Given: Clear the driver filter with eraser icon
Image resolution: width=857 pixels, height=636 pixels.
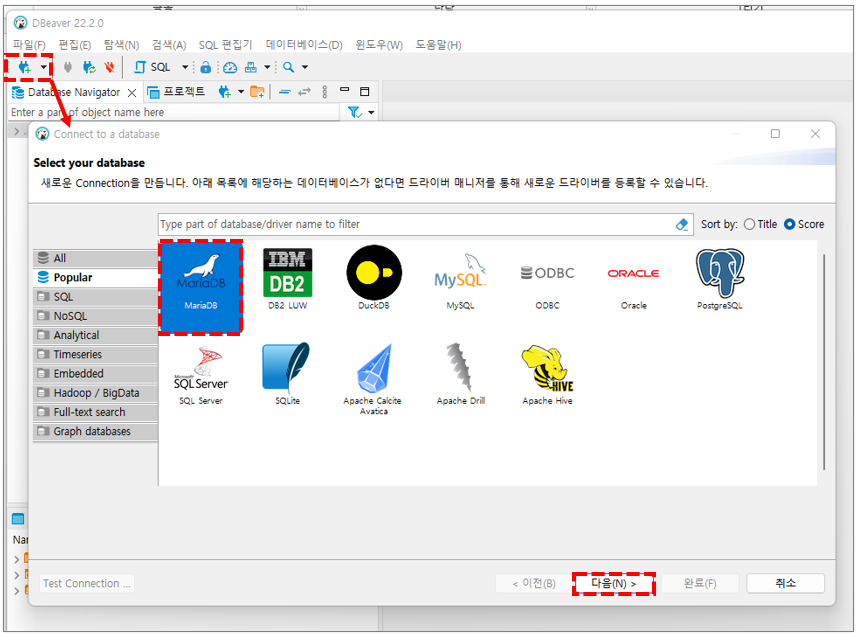Looking at the screenshot, I should point(682,225).
